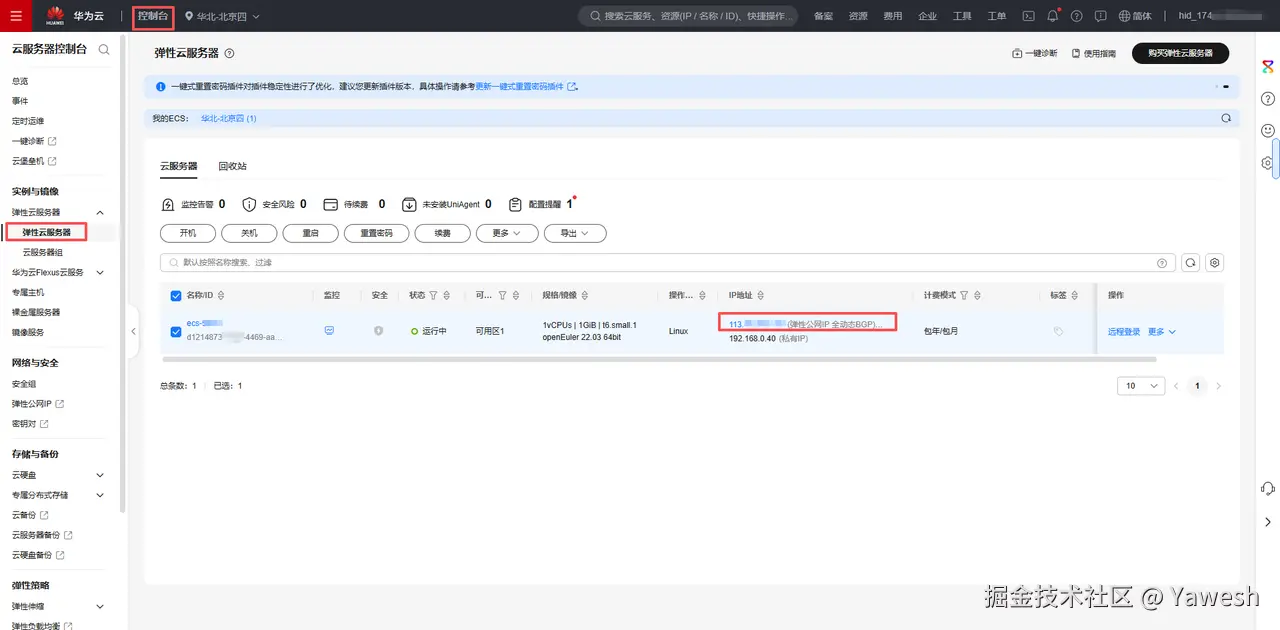Sort by 规格/镜像 column
Screen dimensions: 1280x630
pos(583,295)
